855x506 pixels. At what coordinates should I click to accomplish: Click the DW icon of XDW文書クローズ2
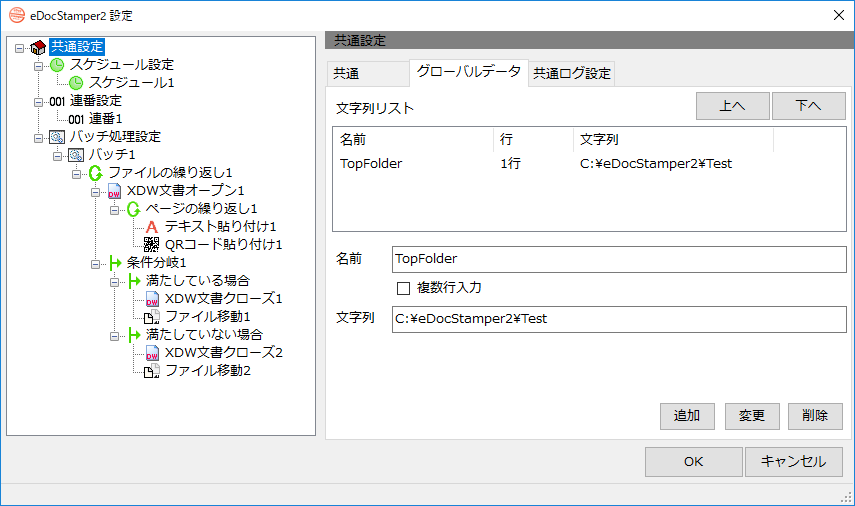(152, 353)
